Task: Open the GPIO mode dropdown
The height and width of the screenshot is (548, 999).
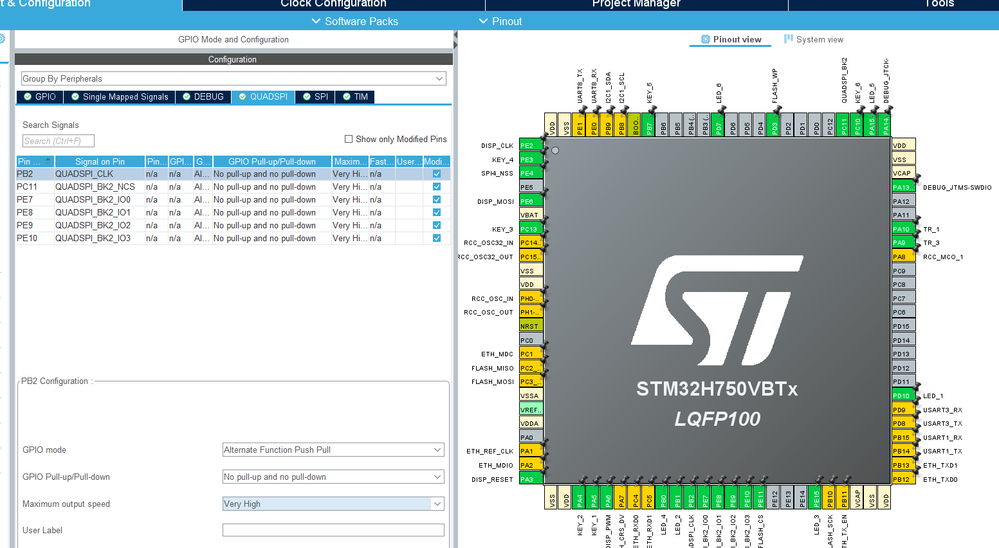Action: click(x=333, y=450)
